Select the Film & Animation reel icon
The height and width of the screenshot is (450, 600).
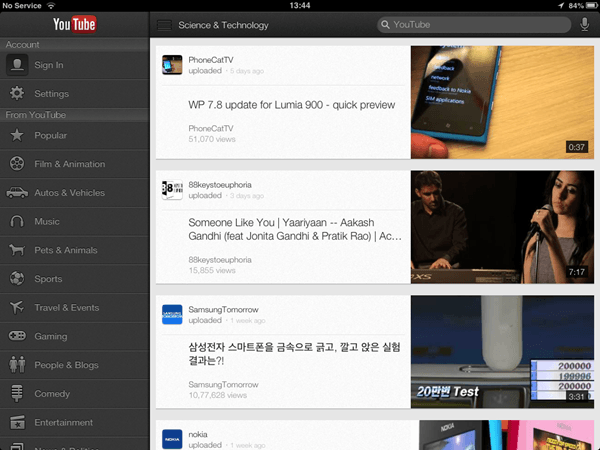pyautogui.click(x=17, y=164)
